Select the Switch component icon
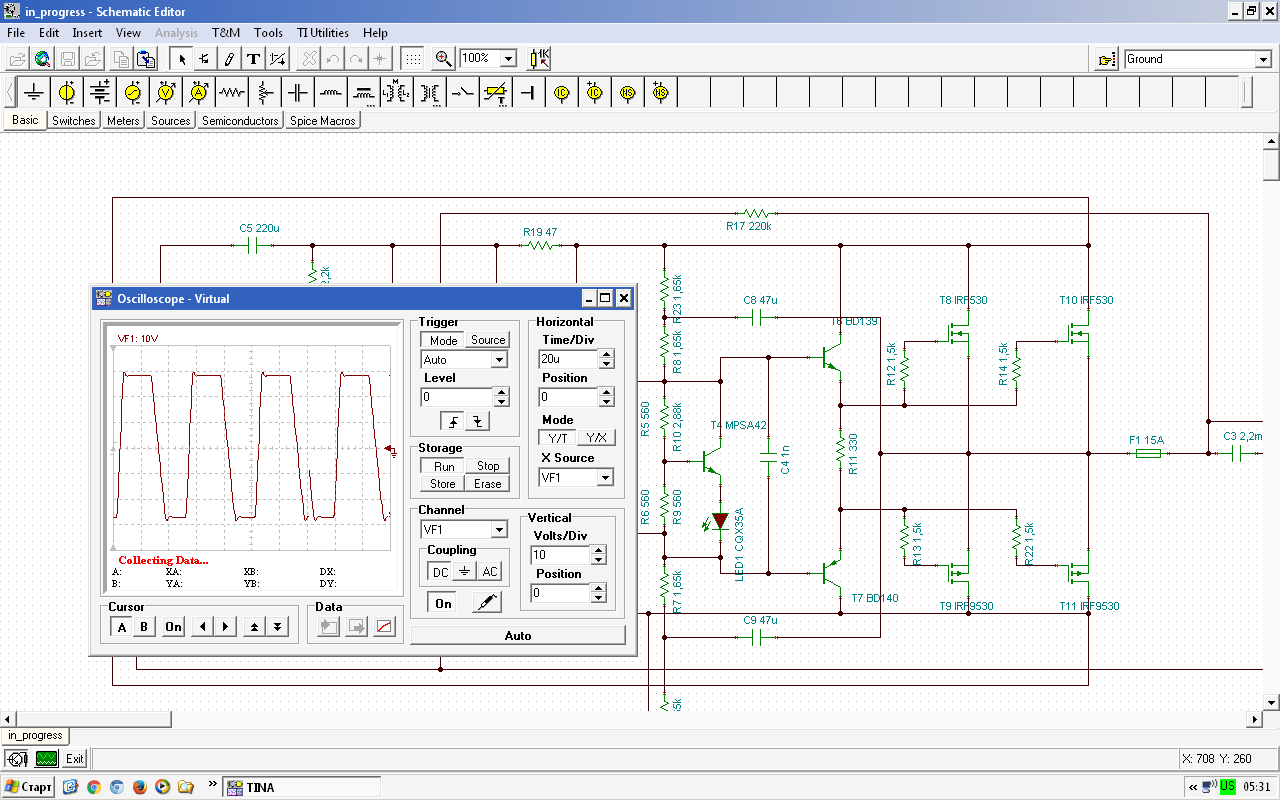1280x800 pixels. (x=463, y=92)
